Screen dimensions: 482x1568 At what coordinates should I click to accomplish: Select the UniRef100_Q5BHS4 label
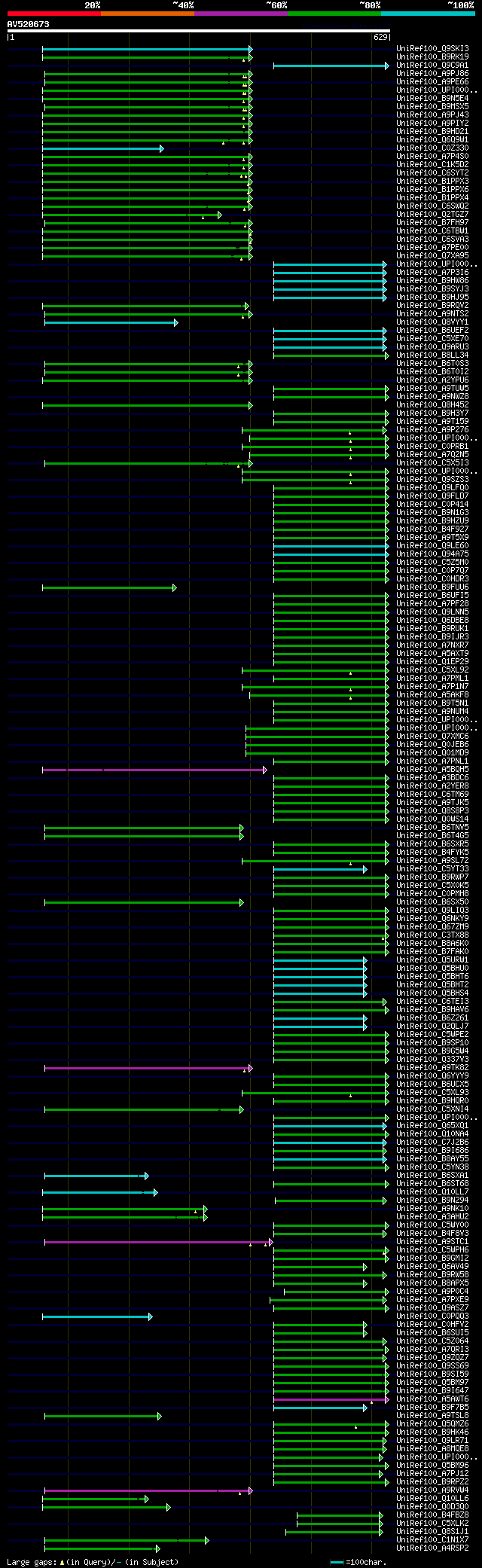(x=432, y=993)
